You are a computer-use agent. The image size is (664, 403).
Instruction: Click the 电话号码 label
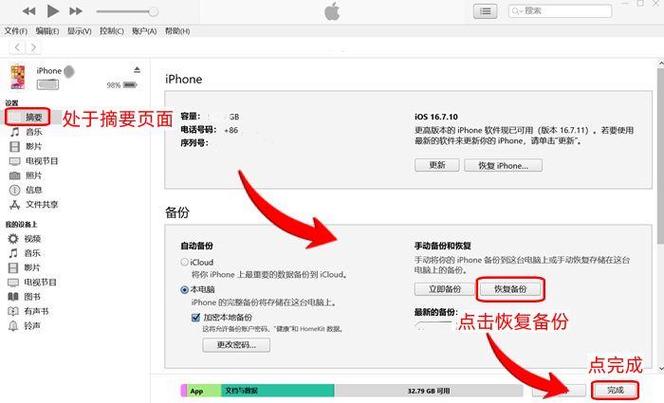198,130
